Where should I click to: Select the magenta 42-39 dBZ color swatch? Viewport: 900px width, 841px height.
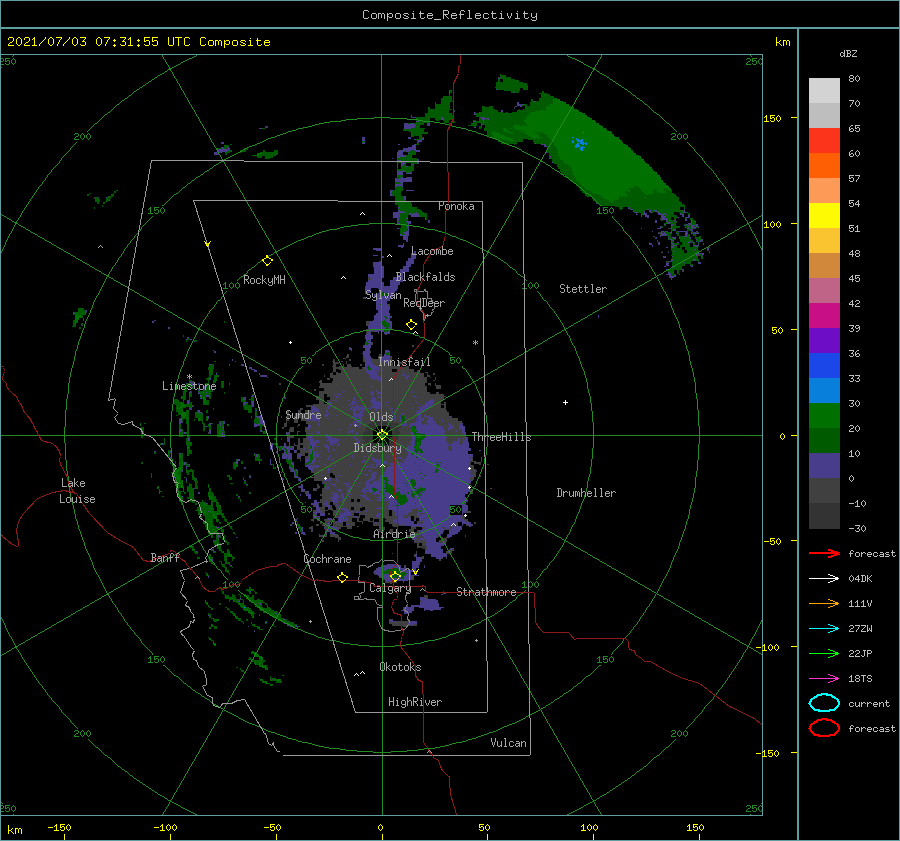click(x=824, y=316)
